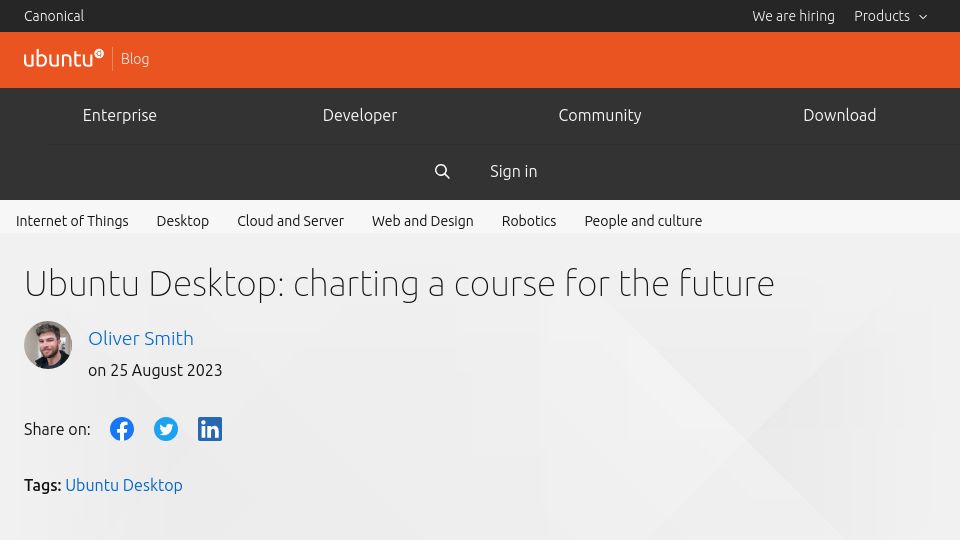Select the Cloud and Server category
960x540 pixels.
[x=291, y=221]
